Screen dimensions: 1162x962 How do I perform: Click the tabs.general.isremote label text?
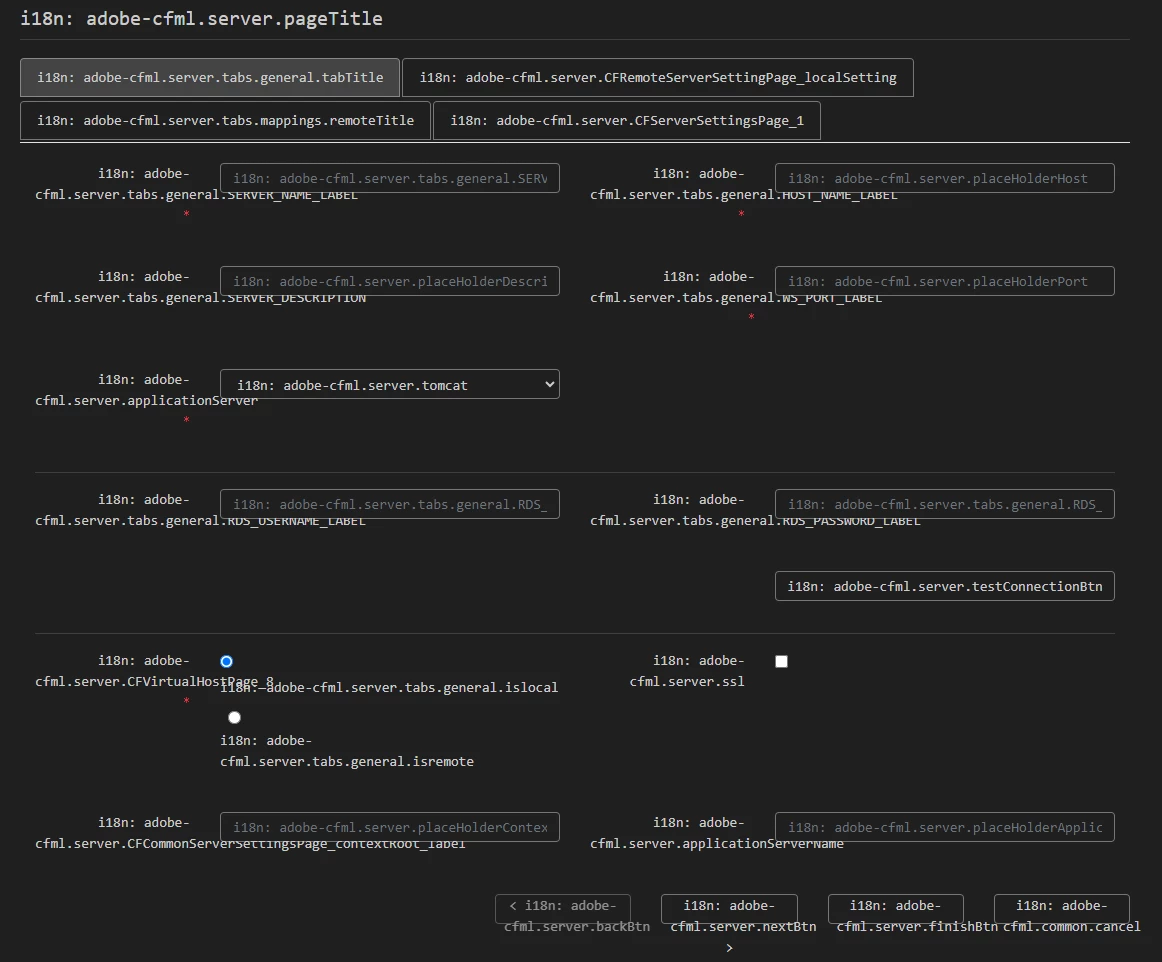[347, 752]
